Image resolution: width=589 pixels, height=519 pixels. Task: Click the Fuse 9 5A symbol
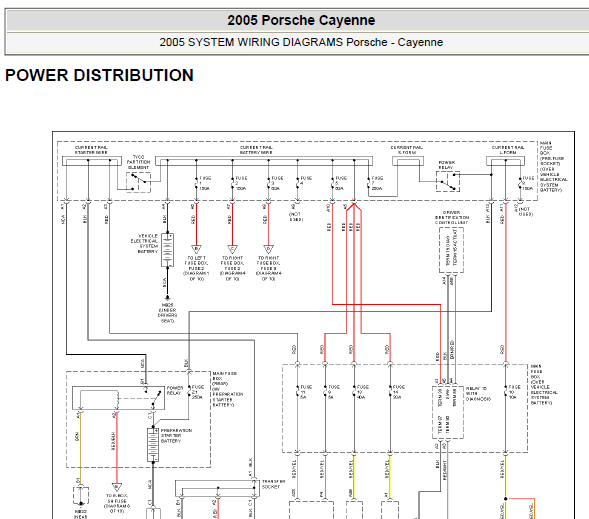pyautogui.click(x=325, y=392)
